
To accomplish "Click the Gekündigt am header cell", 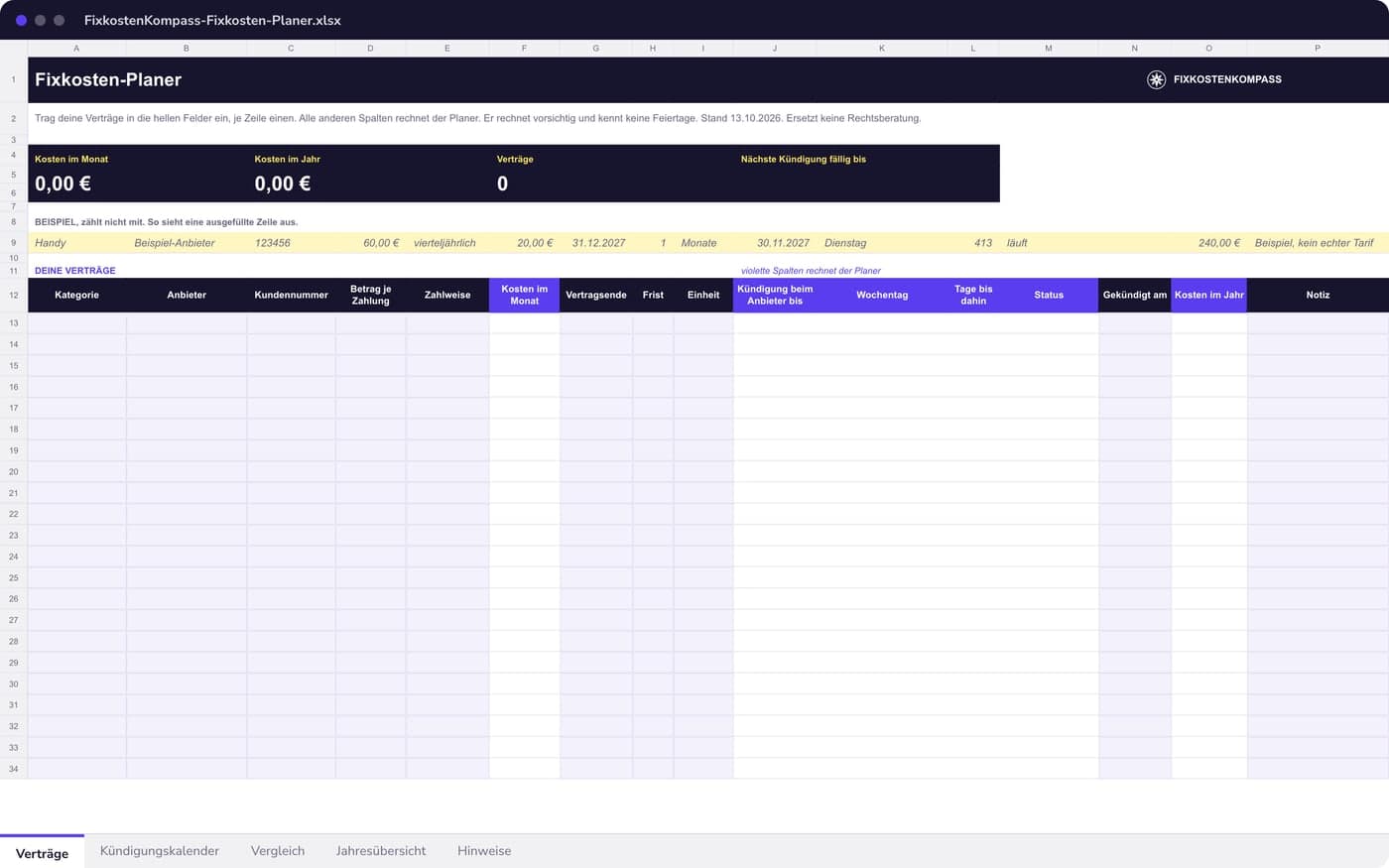I will (x=1135, y=295).
